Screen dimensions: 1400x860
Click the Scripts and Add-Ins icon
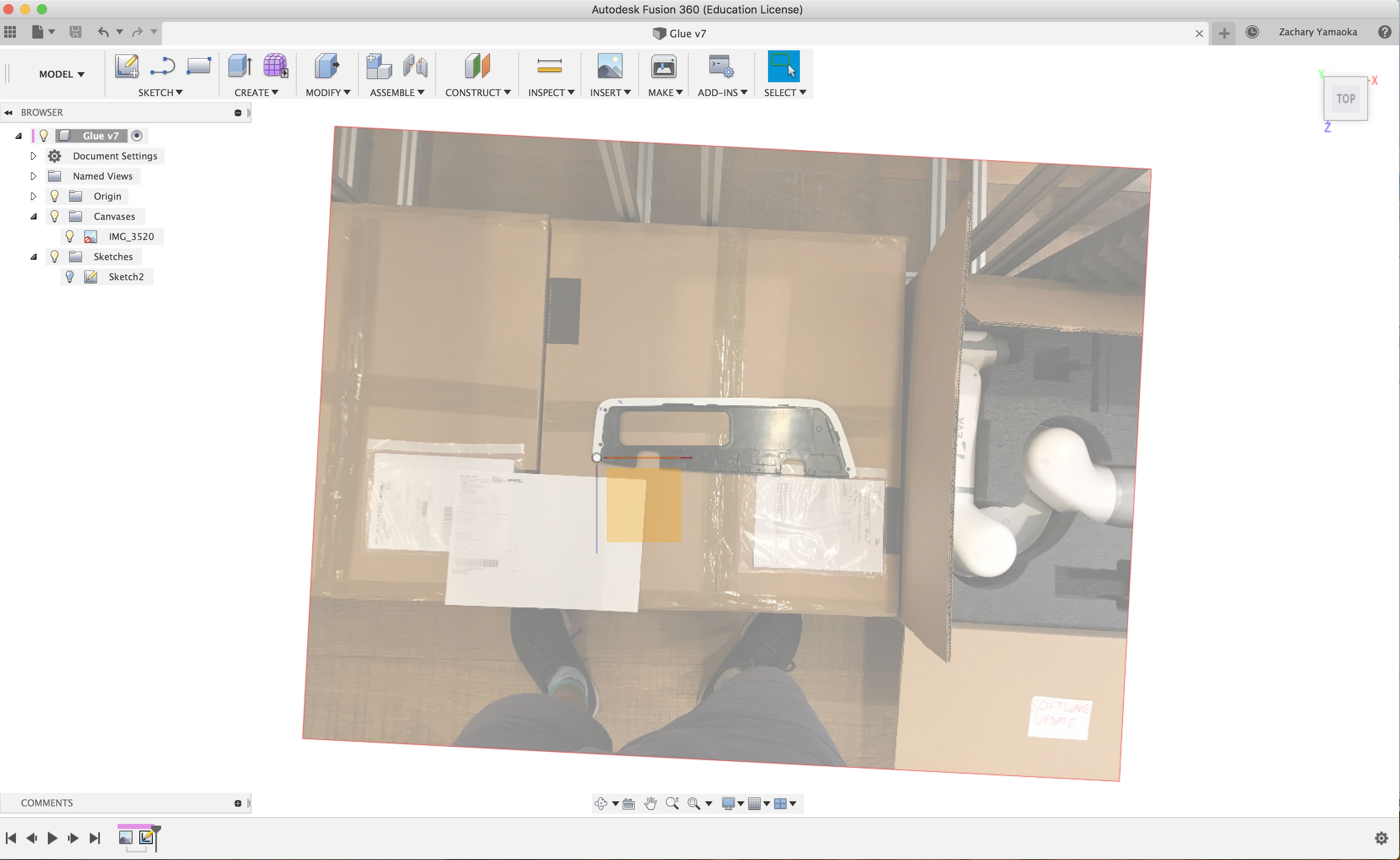coord(721,67)
